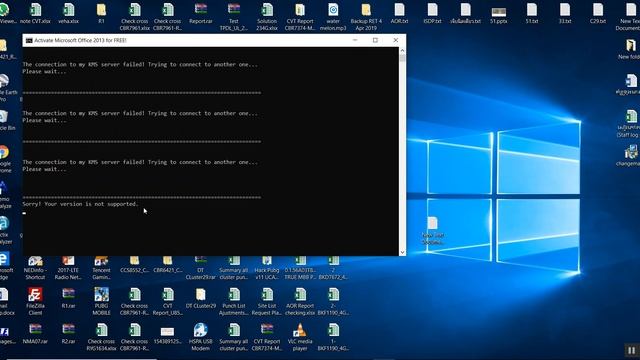Select the 51.pptx presentation icon
This screenshot has height=360, width=640.
coord(498,14)
